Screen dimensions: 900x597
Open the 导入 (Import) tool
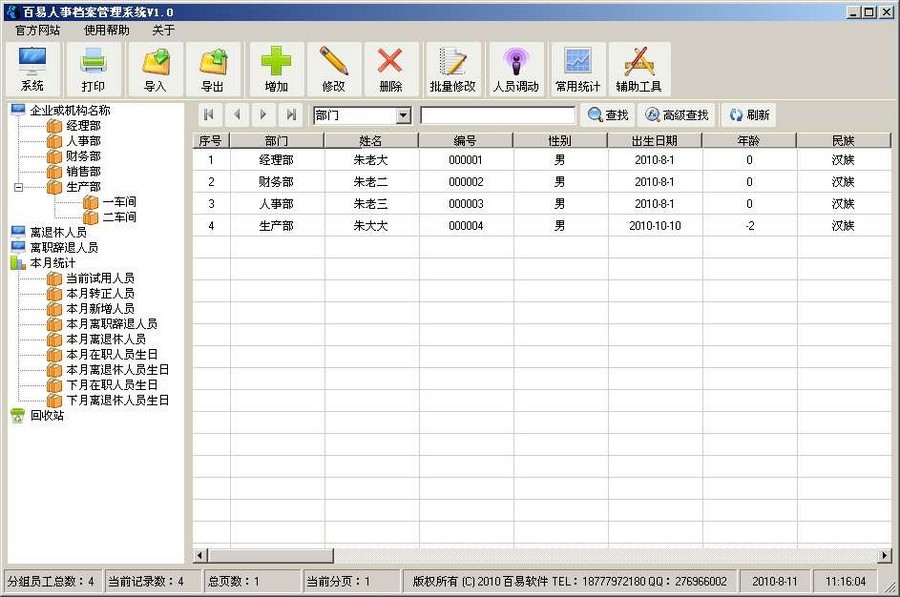(155, 68)
